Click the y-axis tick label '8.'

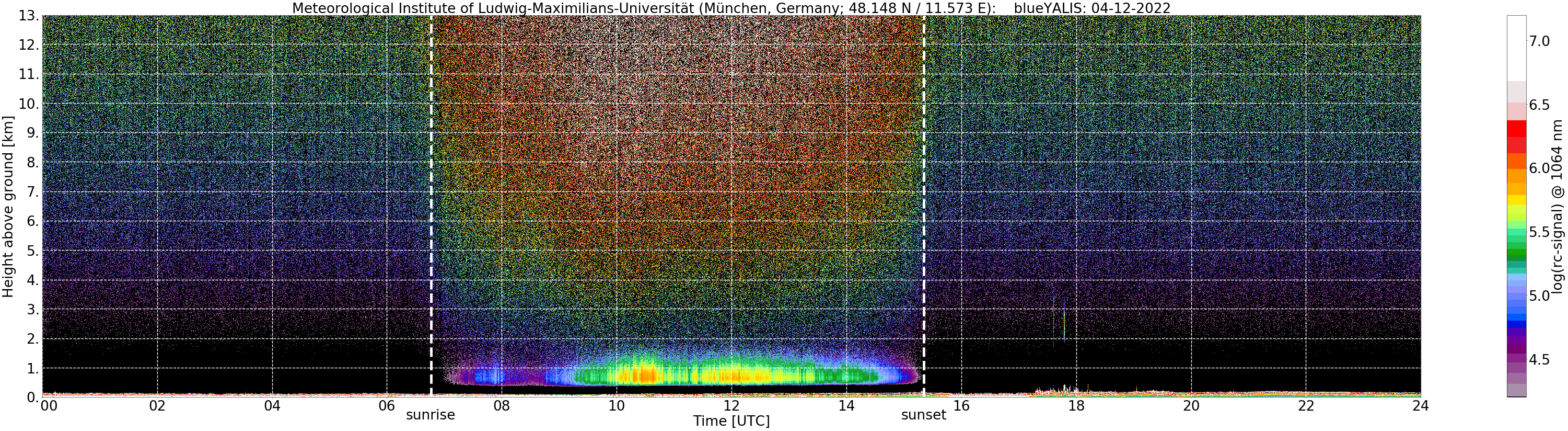click(32, 162)
